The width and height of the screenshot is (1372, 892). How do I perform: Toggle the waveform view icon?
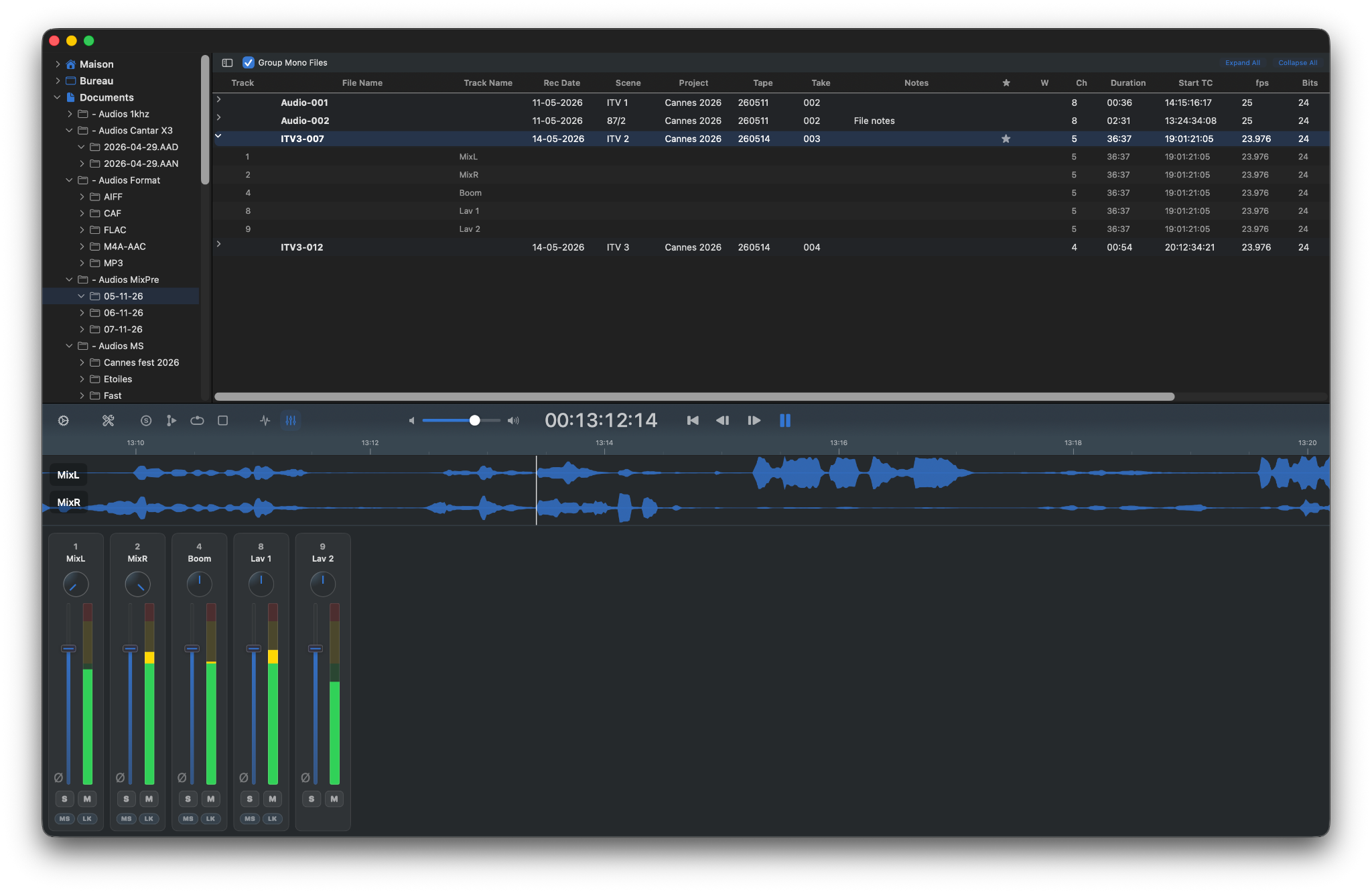point(265,421)
